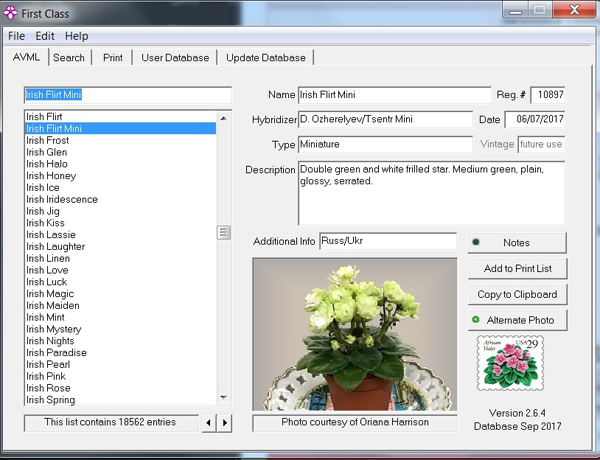Open the Help menu
Screen dimensions: 600x460
pyautogui.click(x=77, y=36)
